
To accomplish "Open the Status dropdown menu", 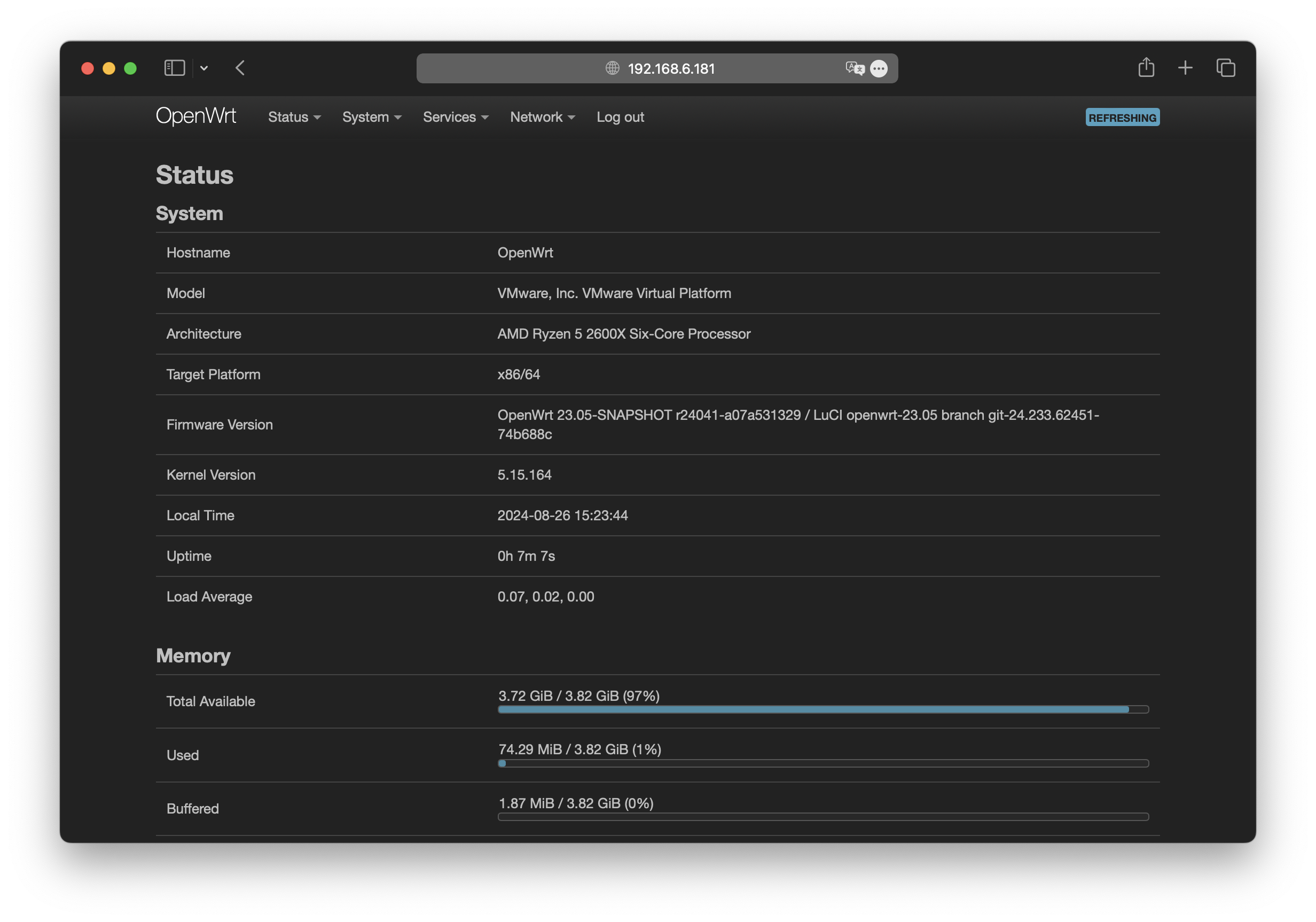I will [294, 117].
